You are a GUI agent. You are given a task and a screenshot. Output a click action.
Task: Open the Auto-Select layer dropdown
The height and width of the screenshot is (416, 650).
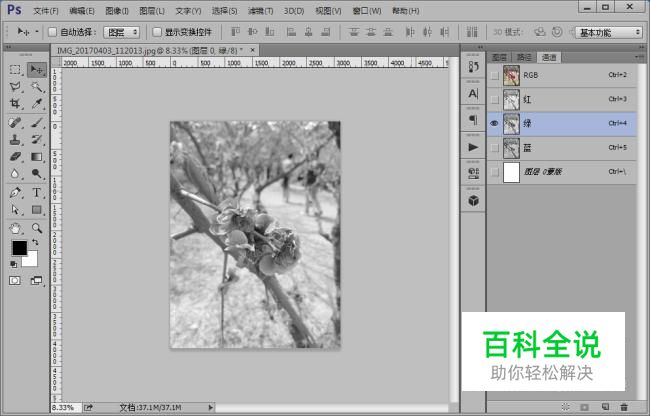coord(121,32)
